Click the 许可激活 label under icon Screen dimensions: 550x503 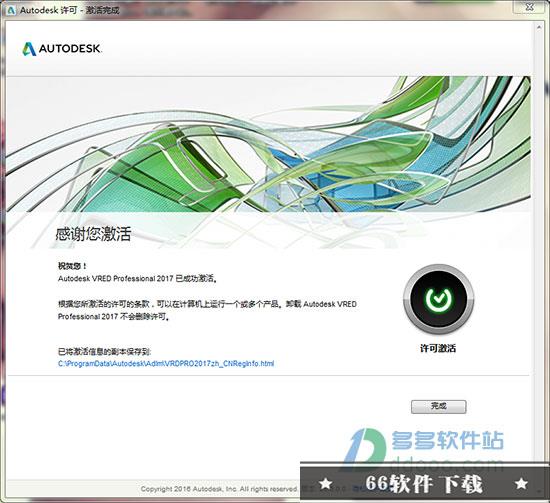[x=438, y=348]
